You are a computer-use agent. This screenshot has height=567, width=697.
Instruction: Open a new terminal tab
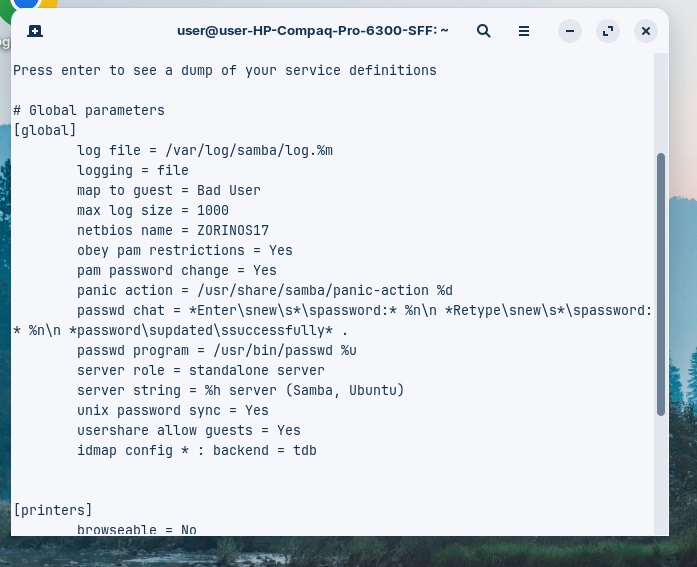point(36,31)
